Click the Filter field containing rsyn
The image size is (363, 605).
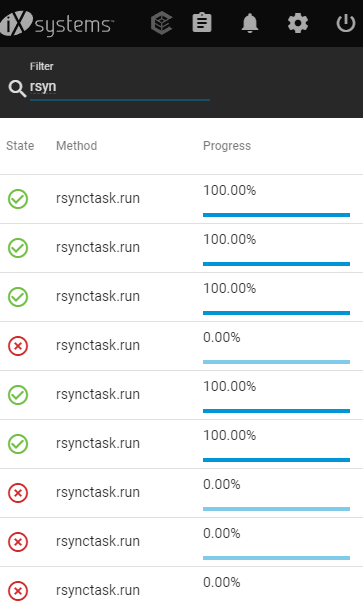(x=120, y=87)
